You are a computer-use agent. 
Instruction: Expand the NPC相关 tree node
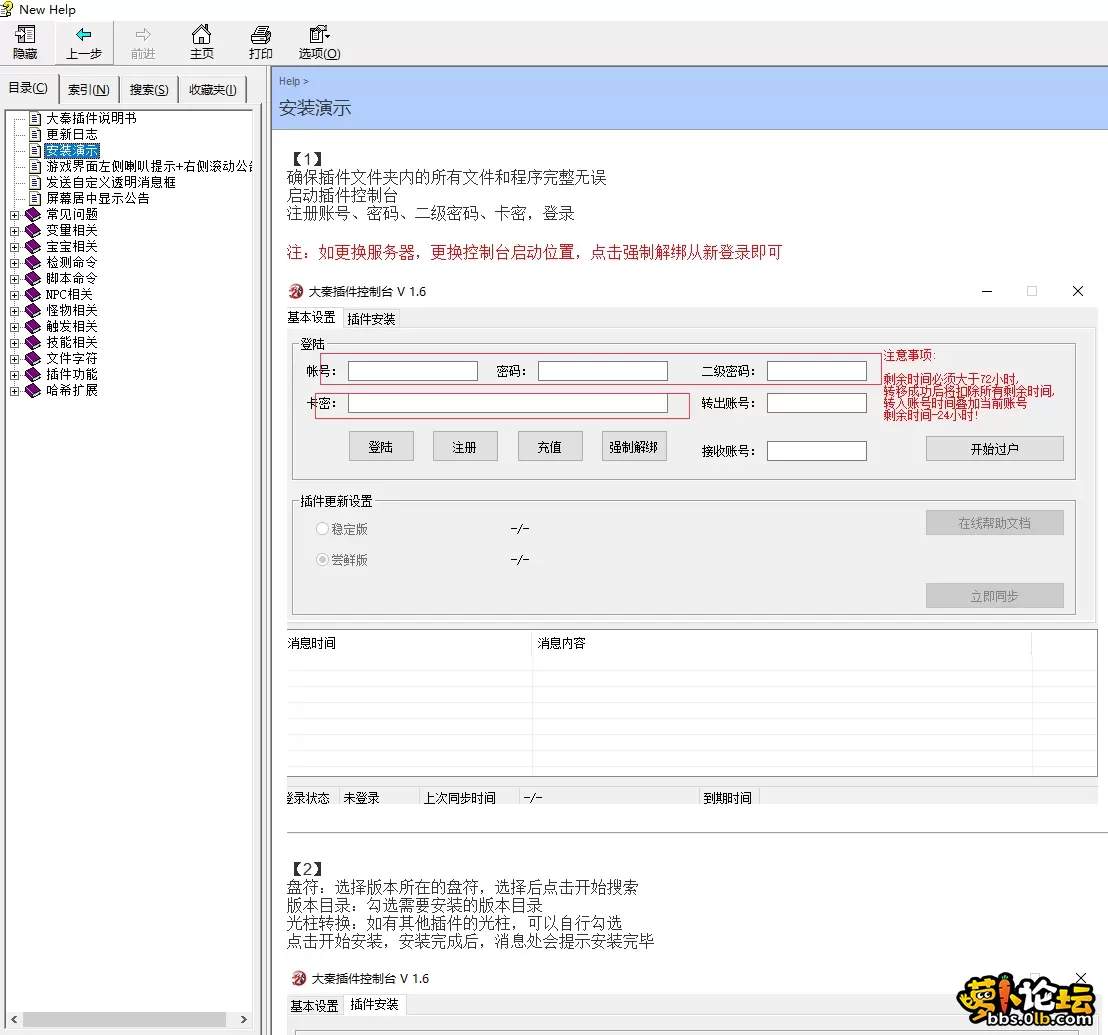coord(13,294)
